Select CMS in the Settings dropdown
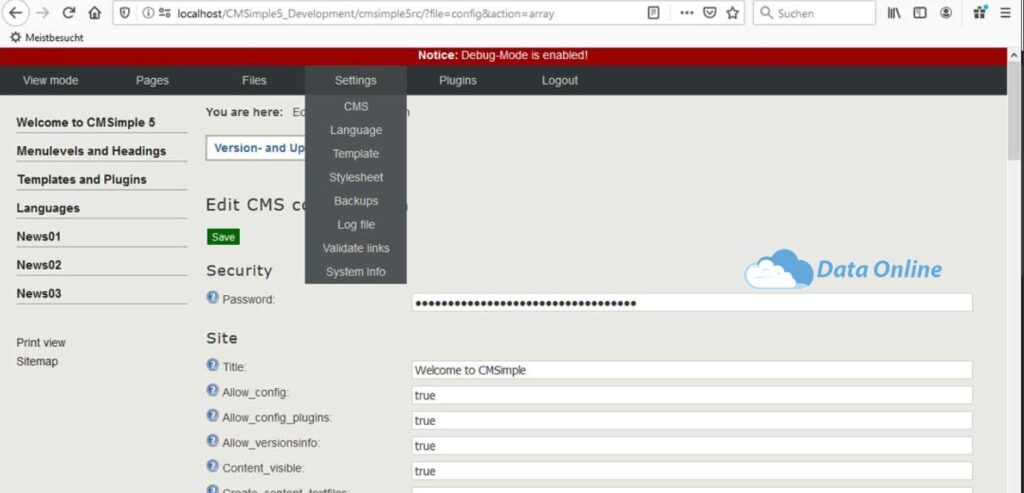1024x493 pixels. [x=356, y=106]
